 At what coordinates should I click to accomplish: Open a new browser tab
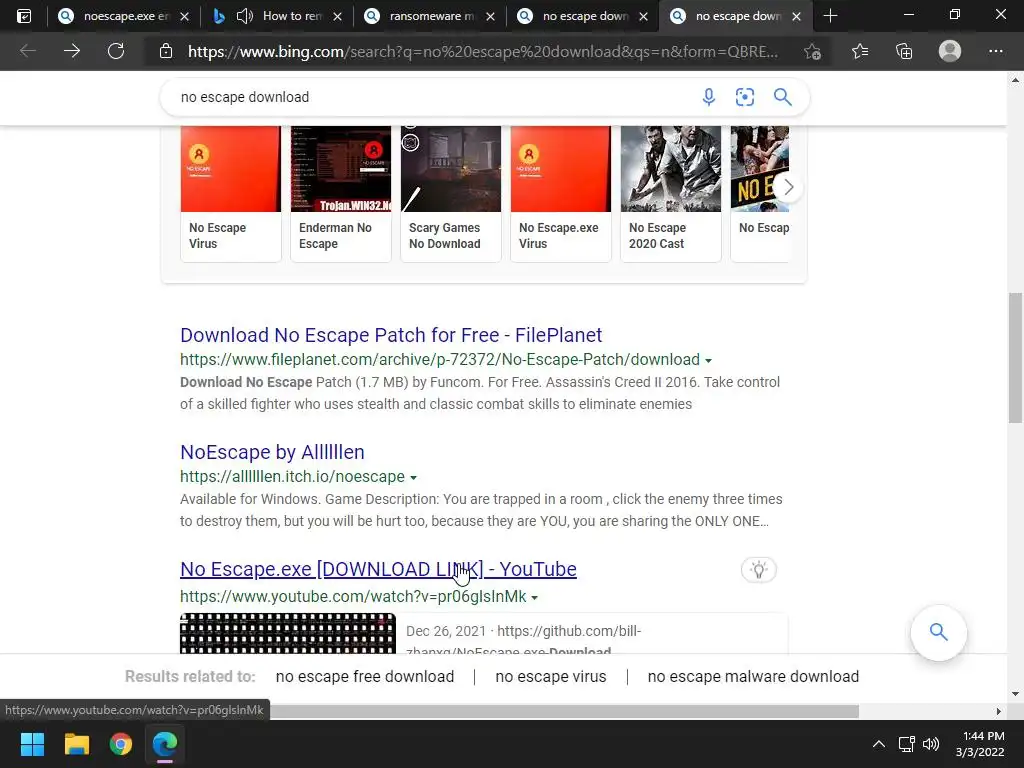830,16
